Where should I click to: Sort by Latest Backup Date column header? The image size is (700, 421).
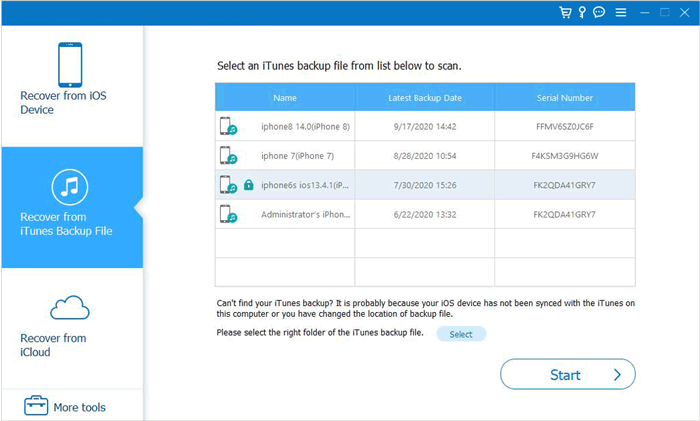coord(425,97)
